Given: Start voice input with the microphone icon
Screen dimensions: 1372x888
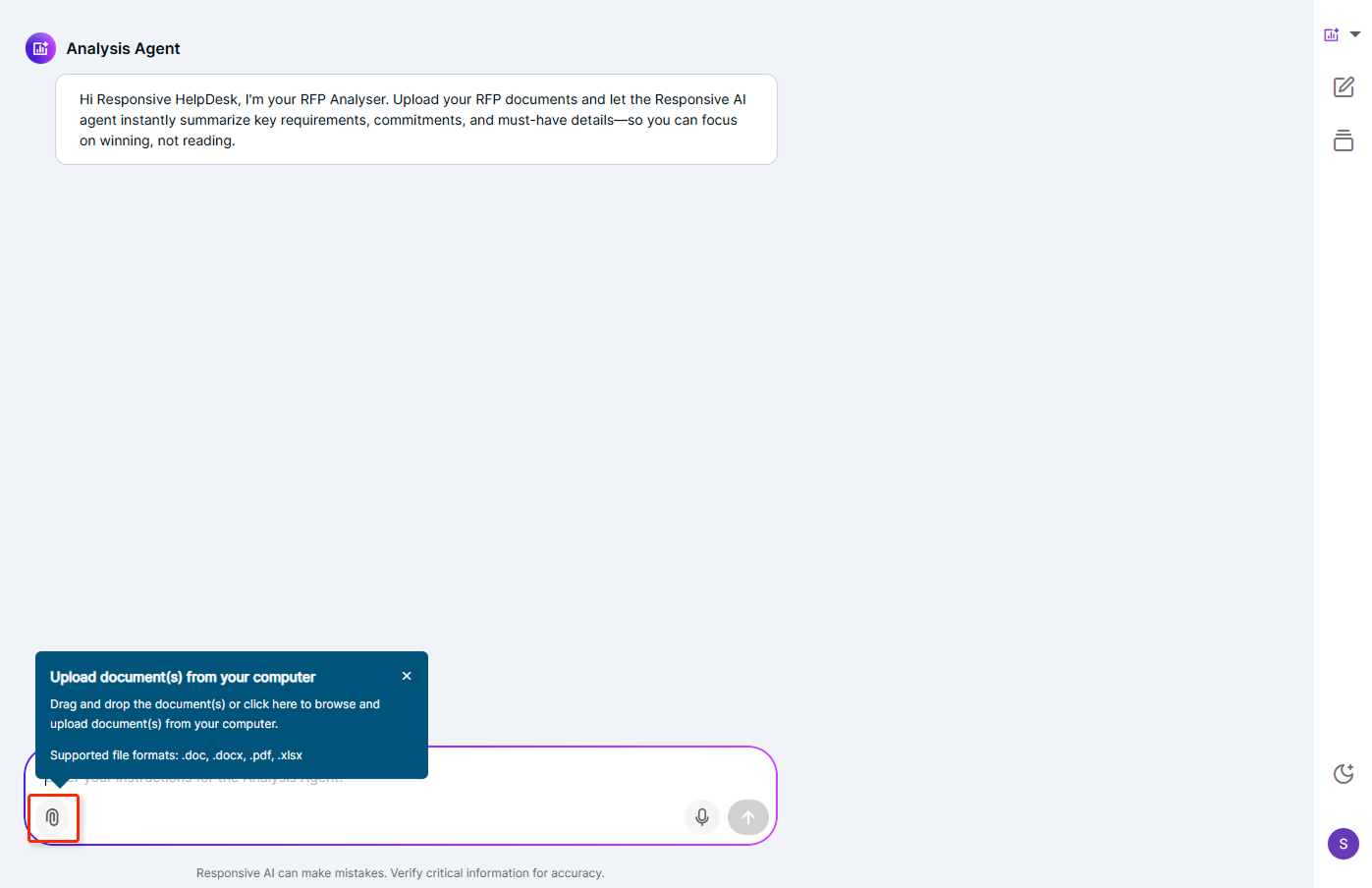Looking at the screenshot, I should tap(702, 817).
